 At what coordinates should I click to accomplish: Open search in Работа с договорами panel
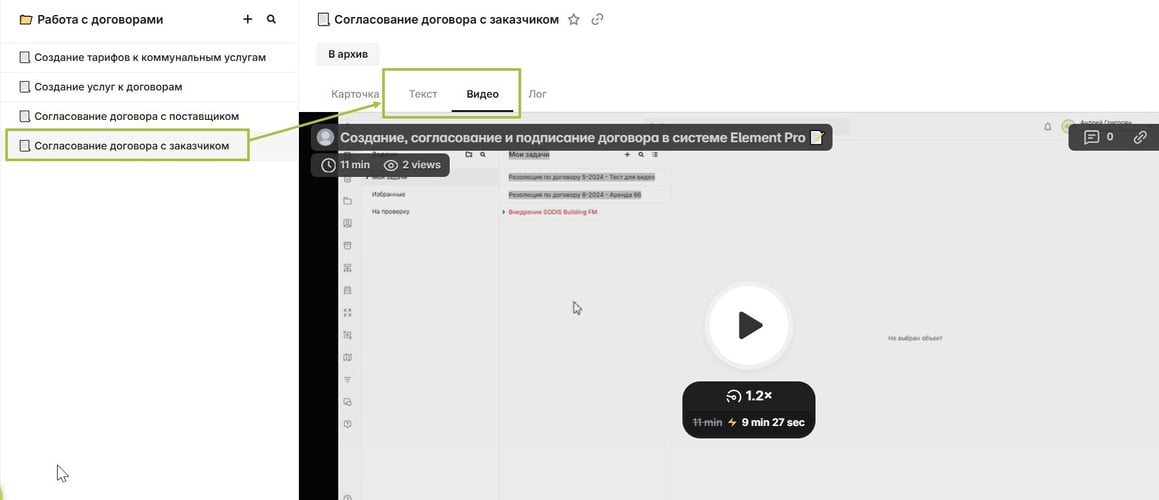271,19
